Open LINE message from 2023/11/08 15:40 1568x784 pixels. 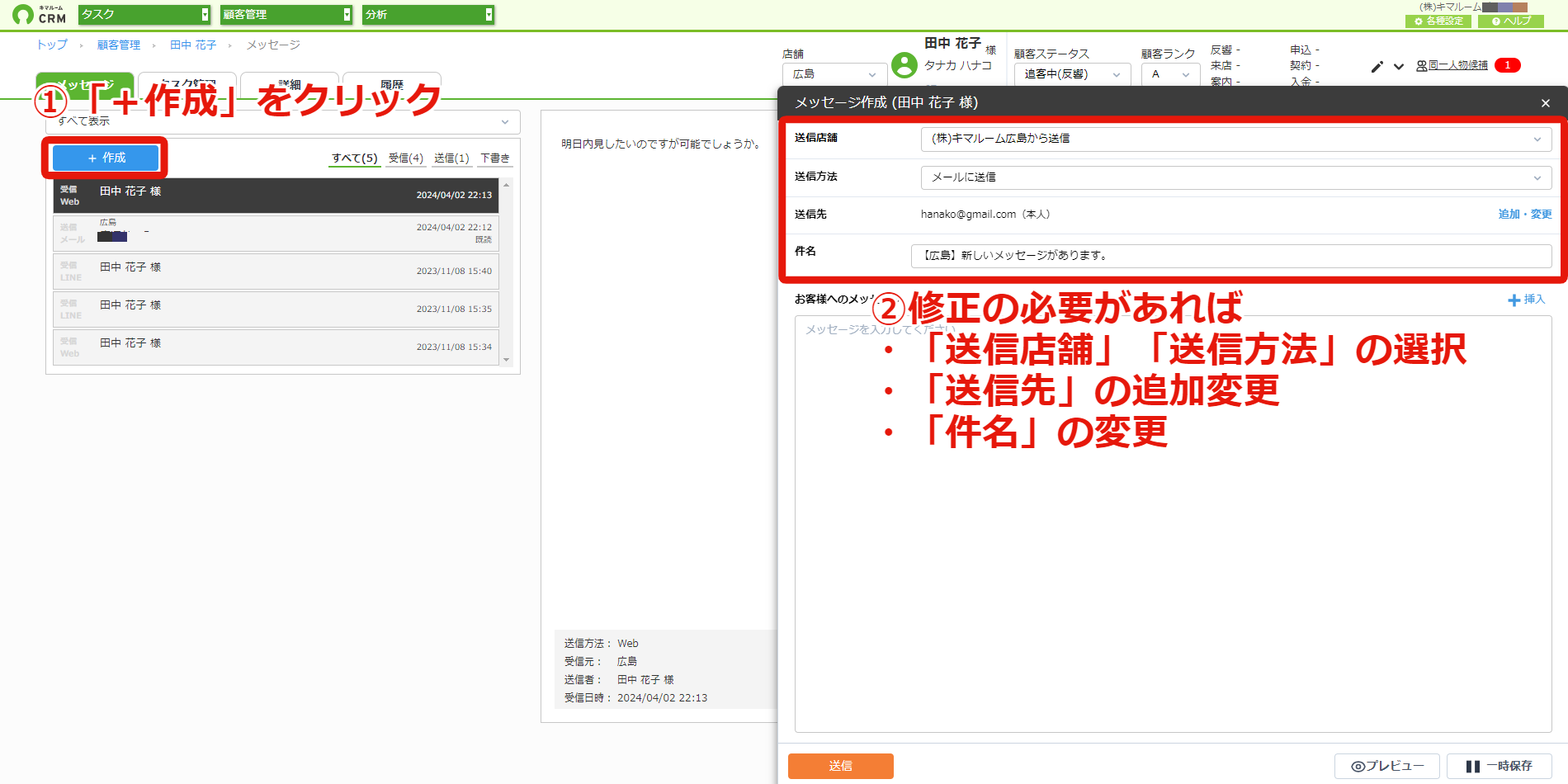coord(276,272)
